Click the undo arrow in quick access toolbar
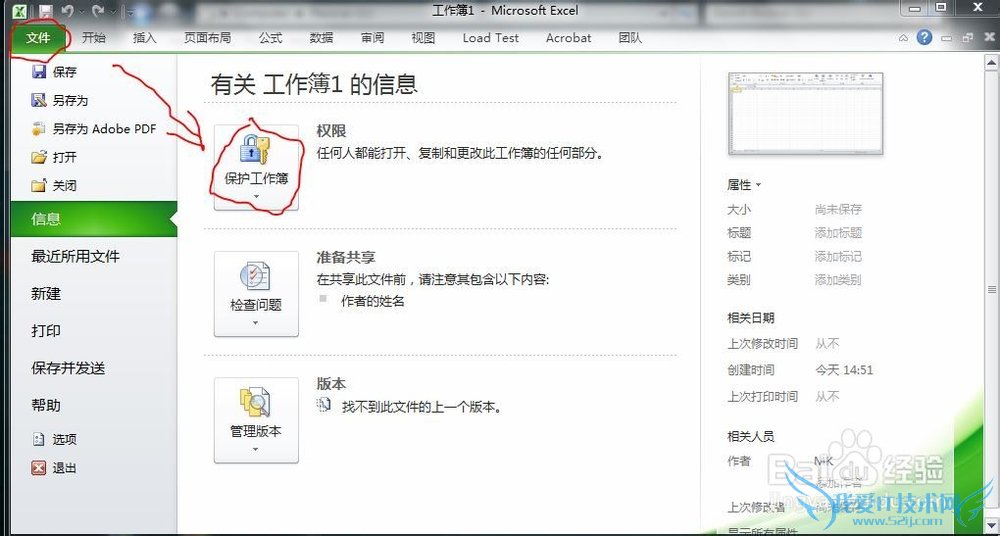1000x536 pixels. click(x=68, y=11)
